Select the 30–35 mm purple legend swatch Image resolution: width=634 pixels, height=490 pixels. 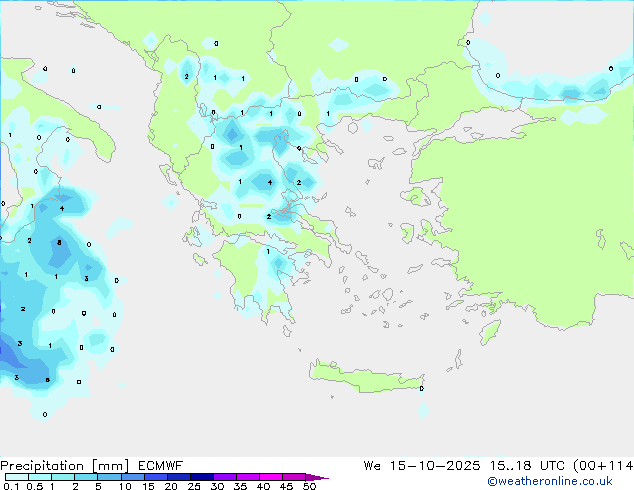point(225,477)
